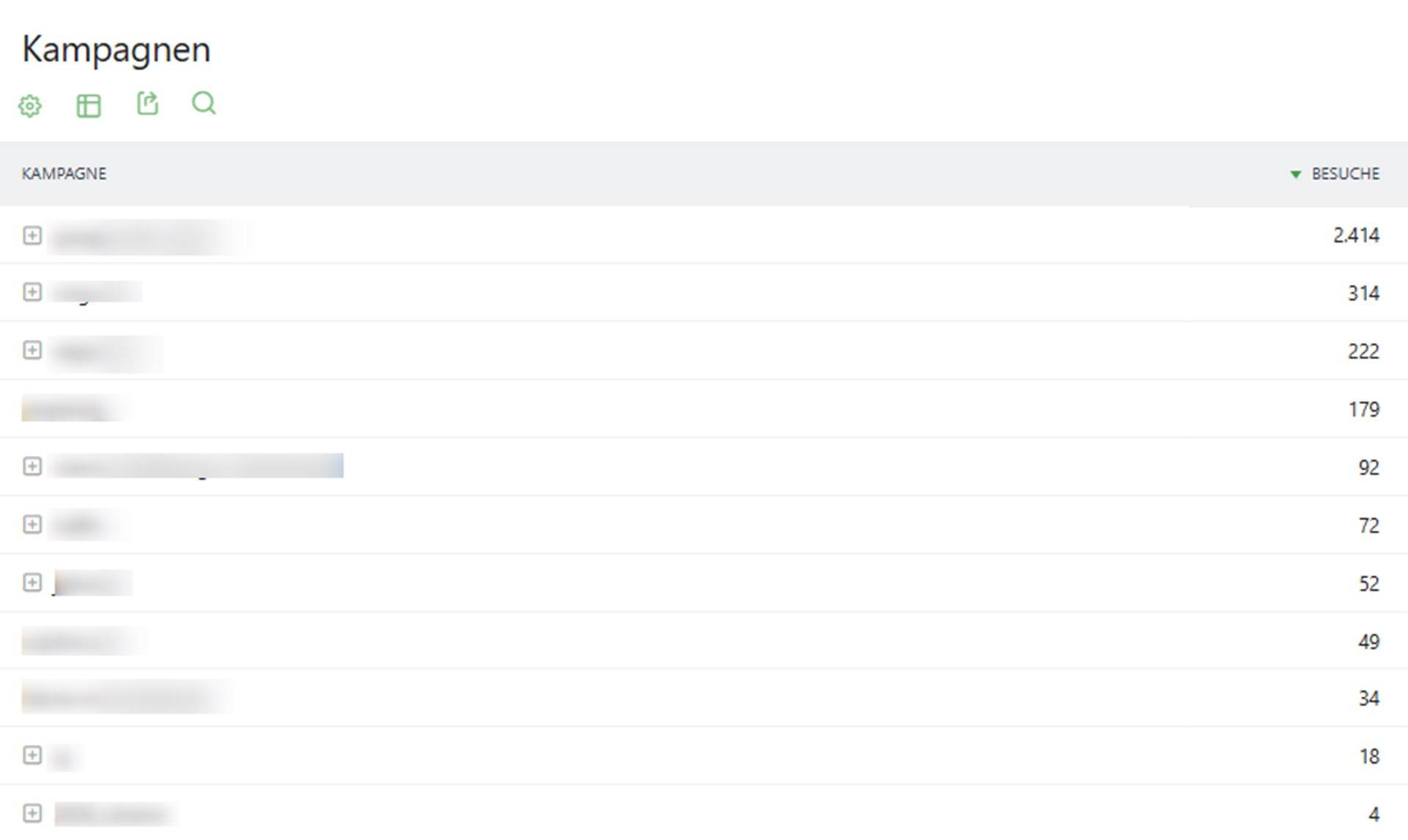This screenshot has height=840, width=1408.
Task: Expand the row showing 222 visits
Action: [32, 350]
